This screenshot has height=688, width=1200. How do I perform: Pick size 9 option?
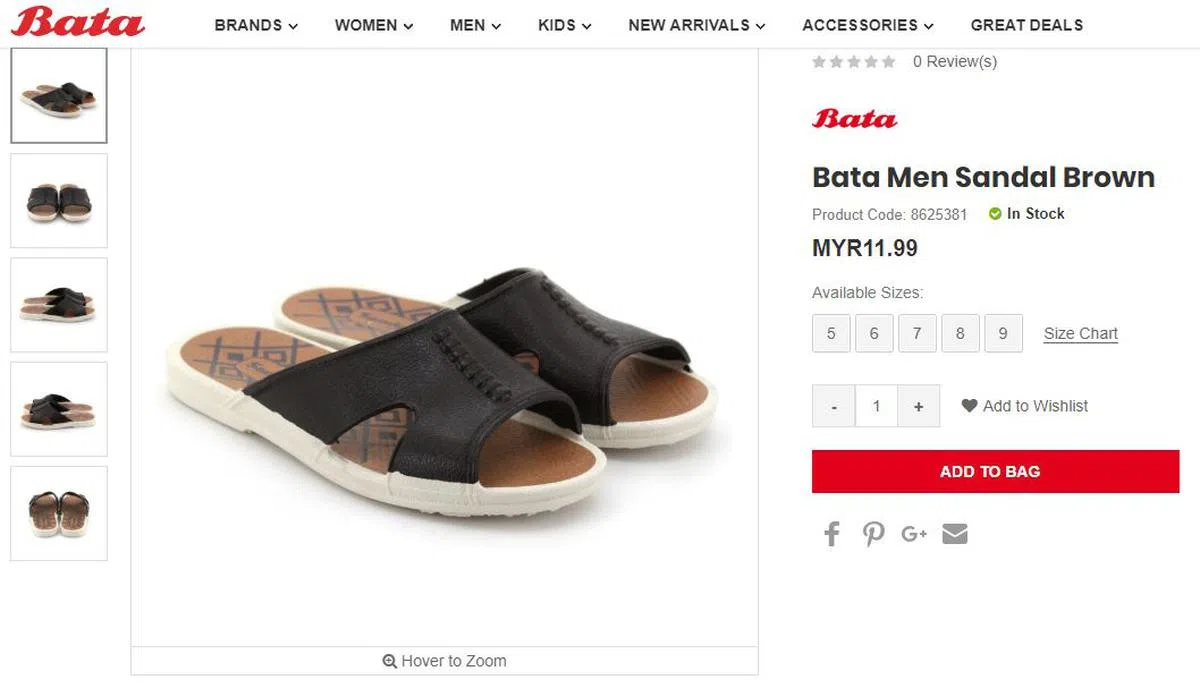[1003, 333]
